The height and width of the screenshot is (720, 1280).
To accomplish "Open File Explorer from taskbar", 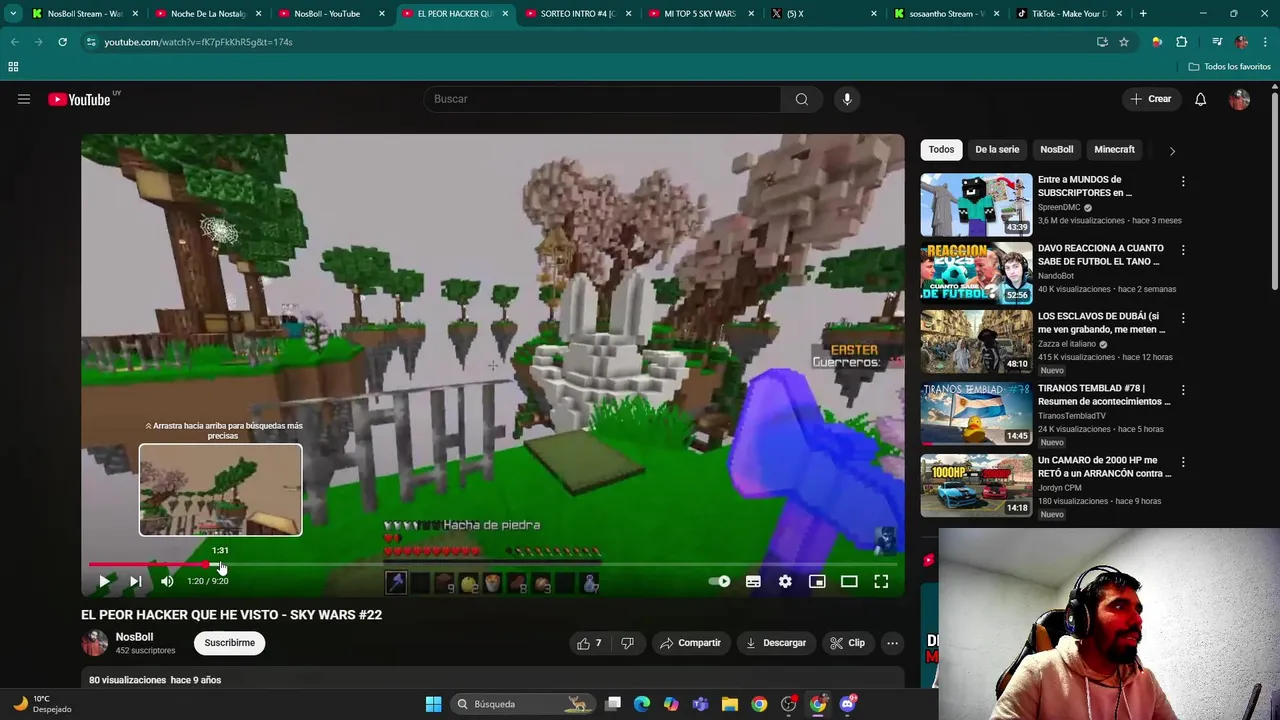I will tap(730, 704).
